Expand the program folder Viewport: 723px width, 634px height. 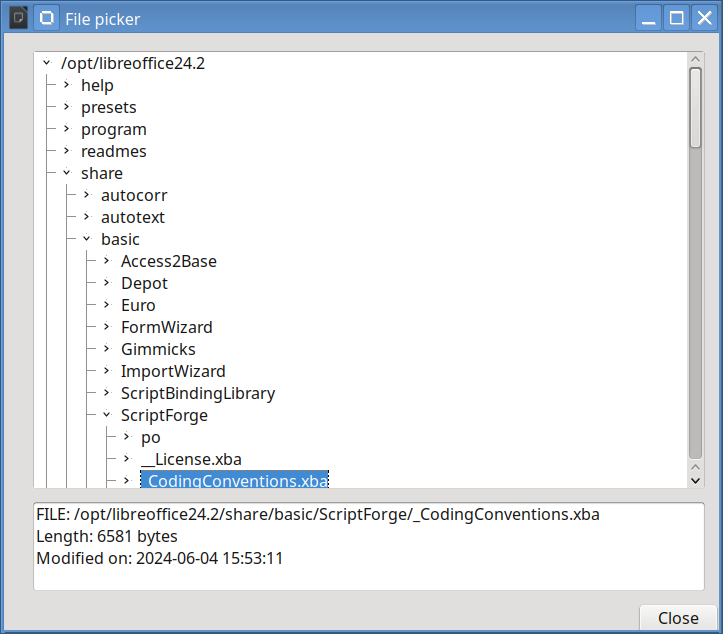point(67,129)
